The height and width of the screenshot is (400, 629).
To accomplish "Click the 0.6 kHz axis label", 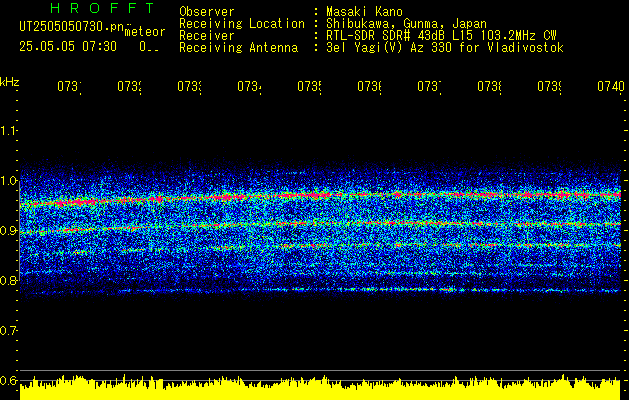I will (x=8, y=380).
